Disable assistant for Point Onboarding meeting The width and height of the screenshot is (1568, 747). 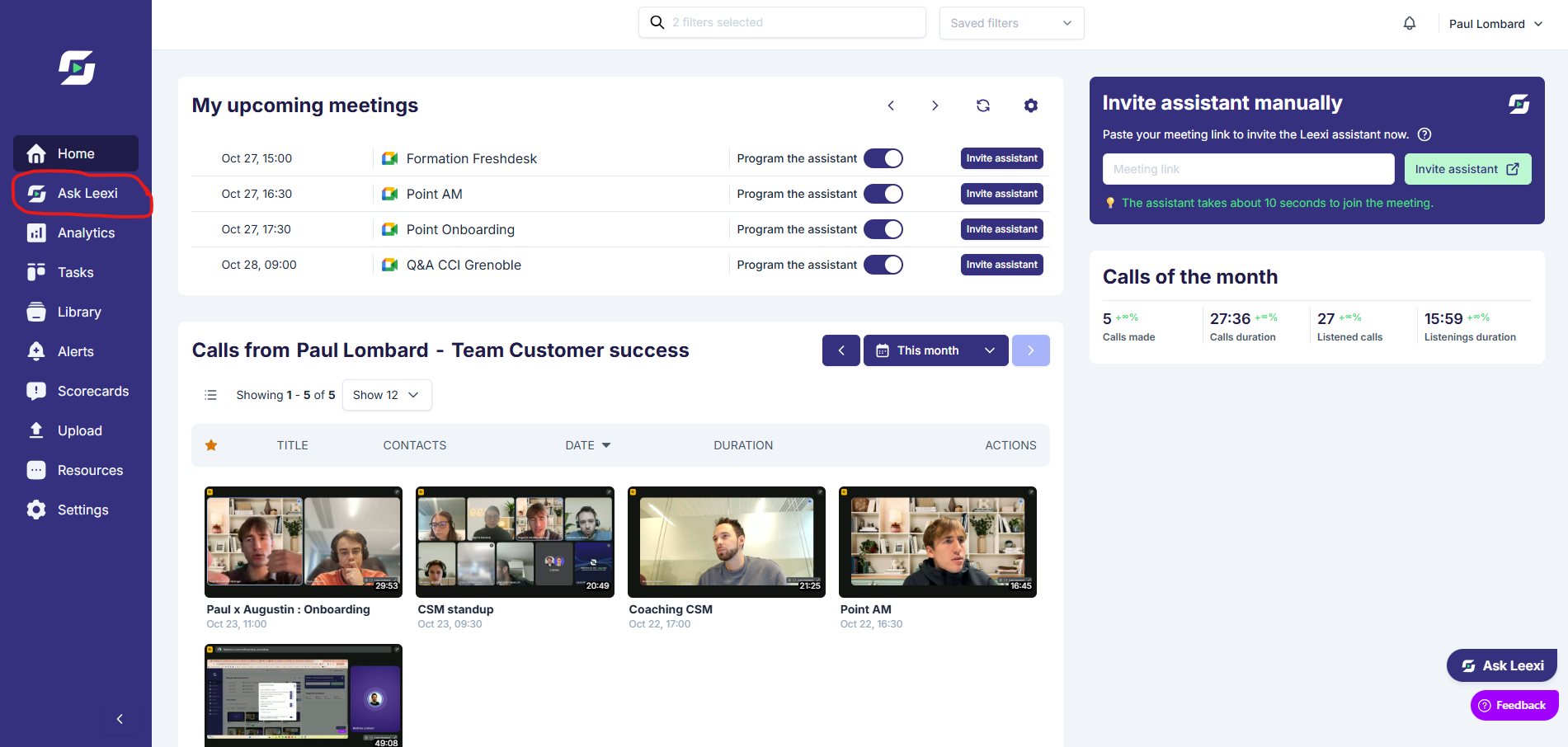click(883, 229)
